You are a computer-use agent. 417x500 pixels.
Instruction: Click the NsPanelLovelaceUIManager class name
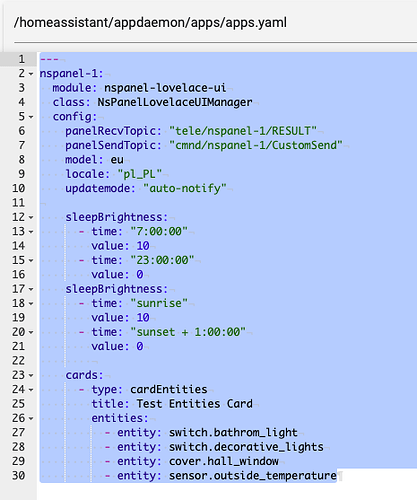[x=175, y=102]
